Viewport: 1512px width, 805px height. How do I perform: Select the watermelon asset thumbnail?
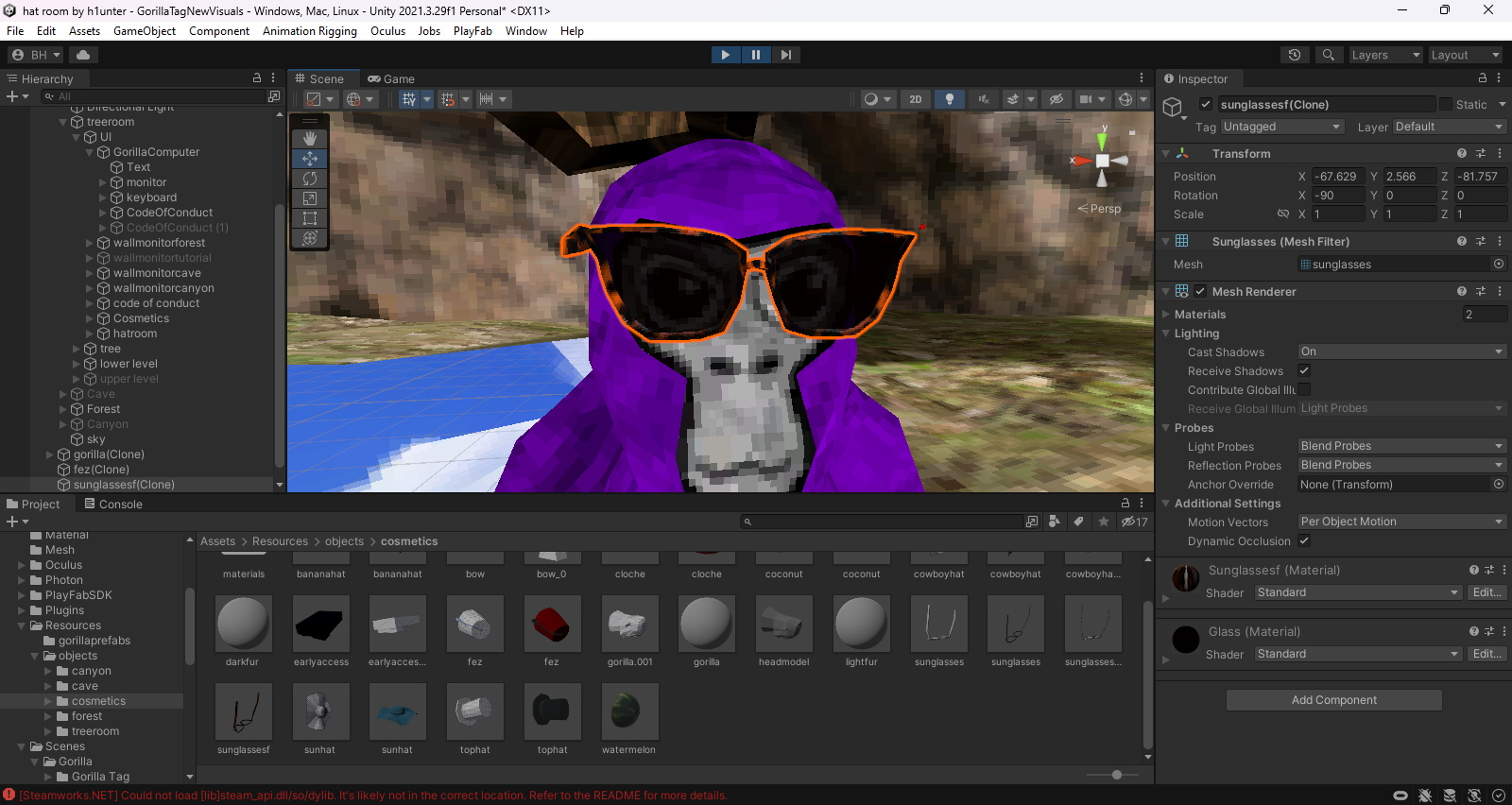point(629,711)
